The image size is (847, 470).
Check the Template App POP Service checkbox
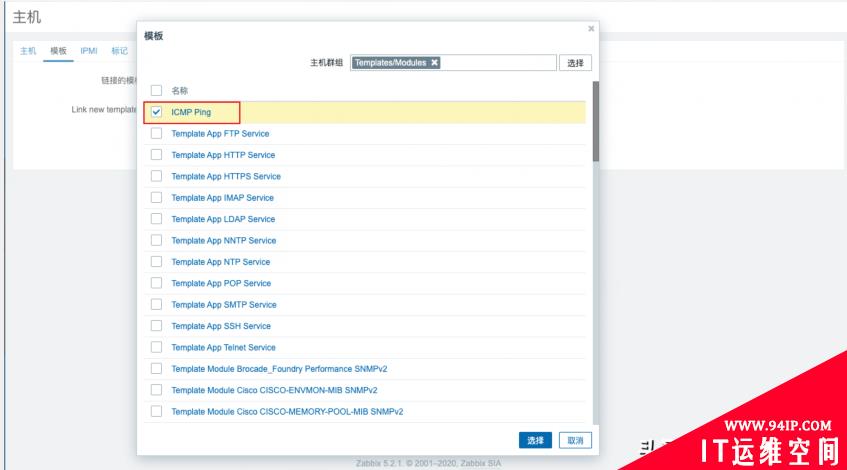[x=156, y=283]
